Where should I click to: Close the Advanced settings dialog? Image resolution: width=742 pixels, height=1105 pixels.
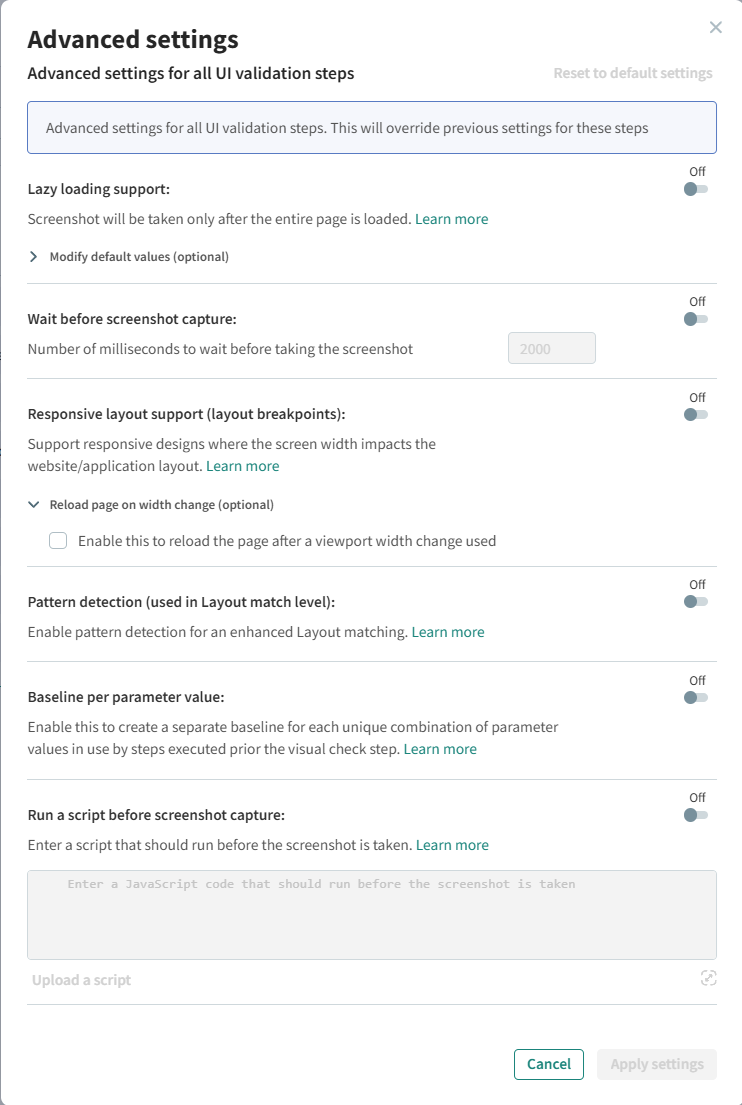pyautogui.click(x=716, y=28)
